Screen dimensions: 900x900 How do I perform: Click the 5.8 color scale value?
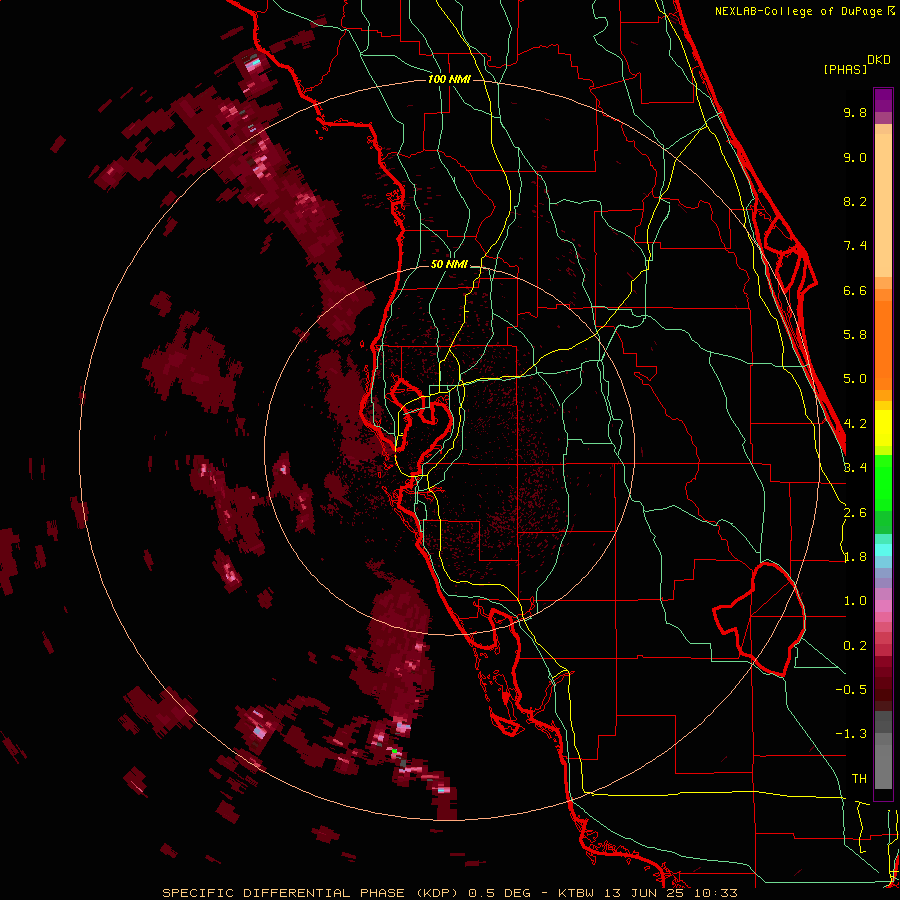855,335
